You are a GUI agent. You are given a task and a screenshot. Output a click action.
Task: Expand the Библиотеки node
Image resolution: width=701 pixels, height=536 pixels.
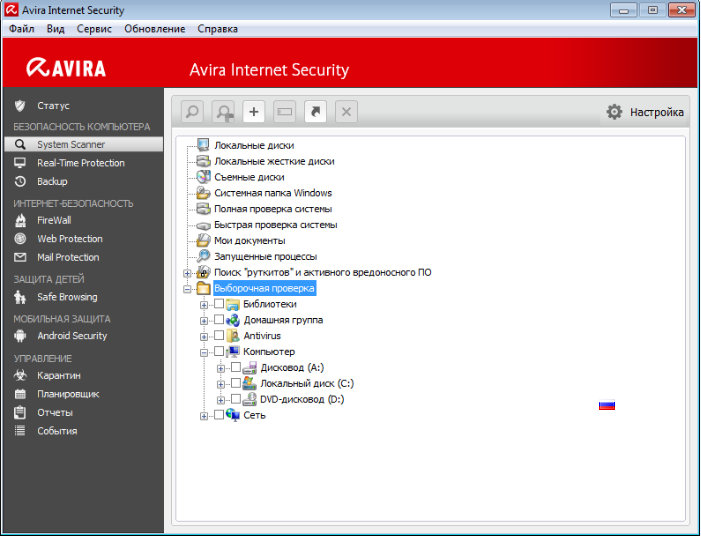coord(204,305)
